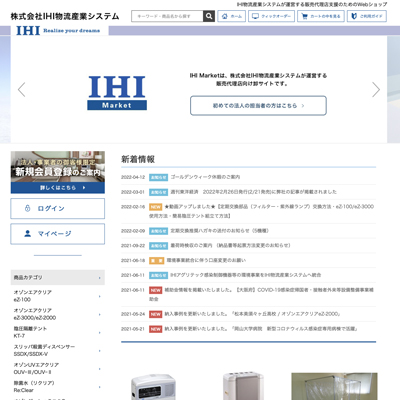Open スリッパ殺菌ディスペンサー category
The image size is (400, 400).
point(58,350)
